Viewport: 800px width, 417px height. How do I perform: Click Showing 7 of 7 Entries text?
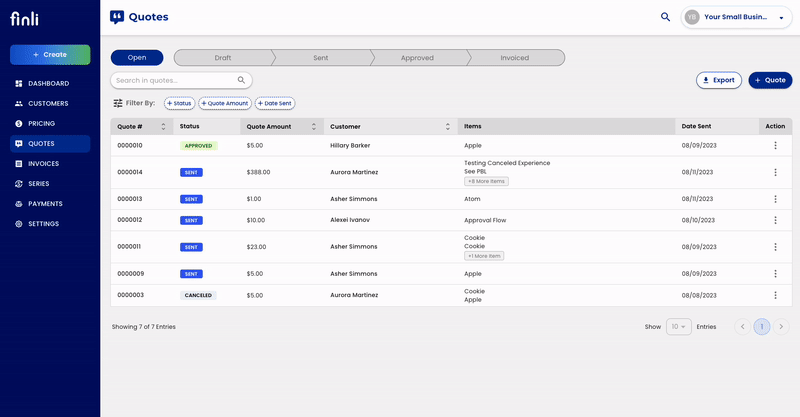coord(144,327)
